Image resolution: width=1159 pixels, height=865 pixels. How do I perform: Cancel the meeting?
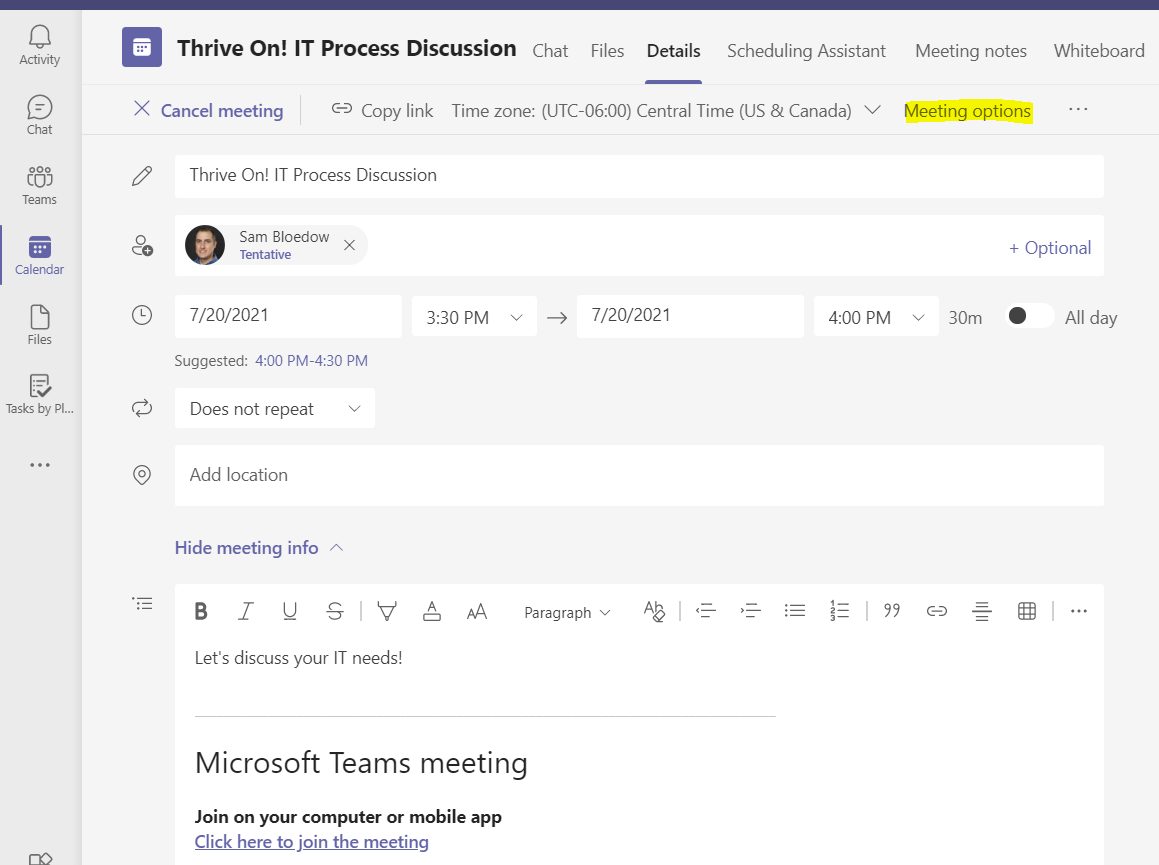tap(208, 110)
